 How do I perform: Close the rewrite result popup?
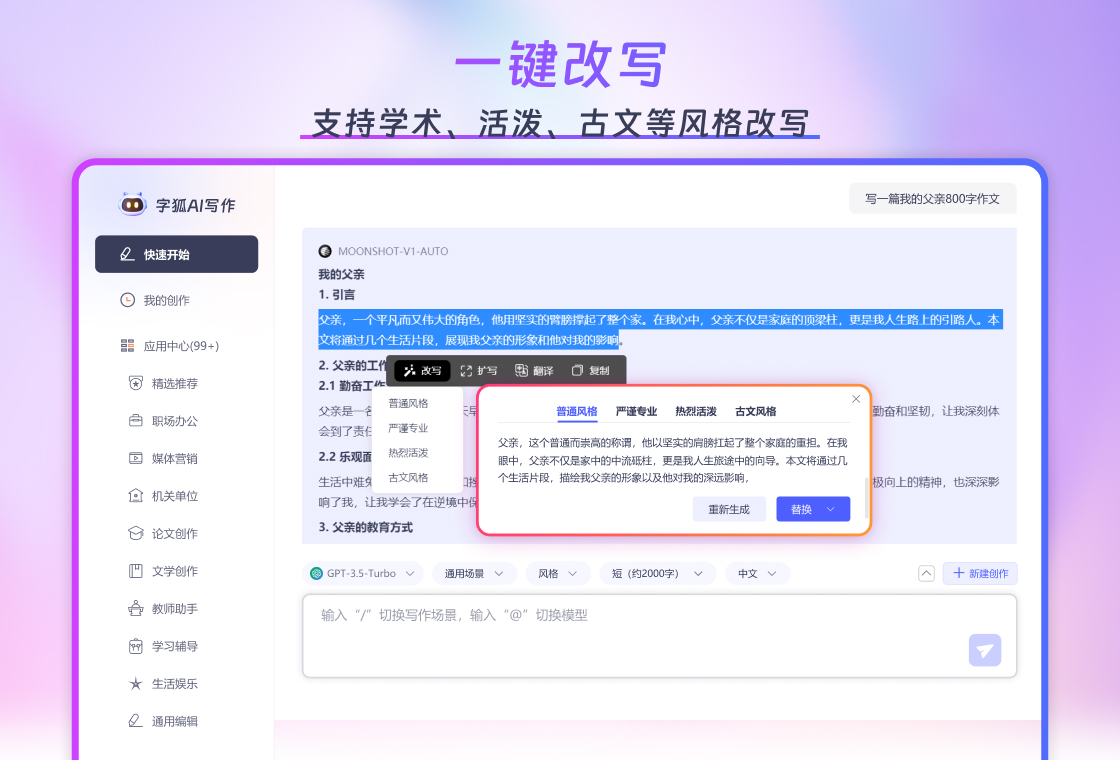(856, 399)
